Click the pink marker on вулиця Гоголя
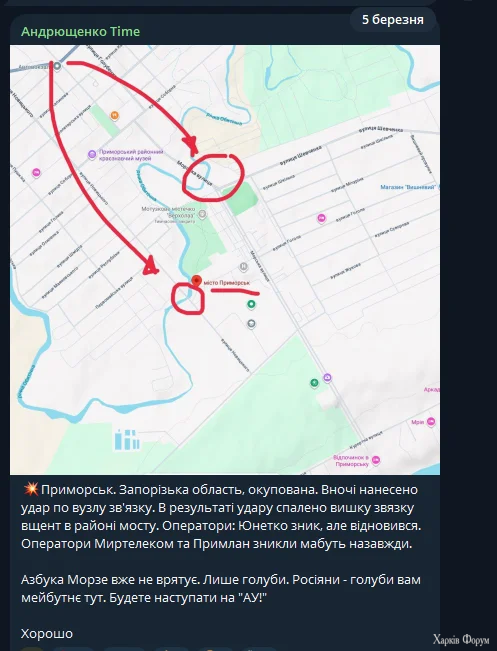This screenshot has width=497, height=651. [x=321, y=218]
